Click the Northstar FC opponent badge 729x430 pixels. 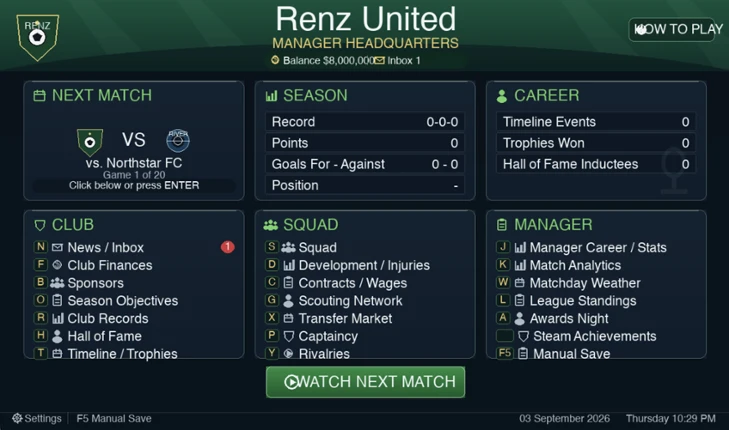178,141
